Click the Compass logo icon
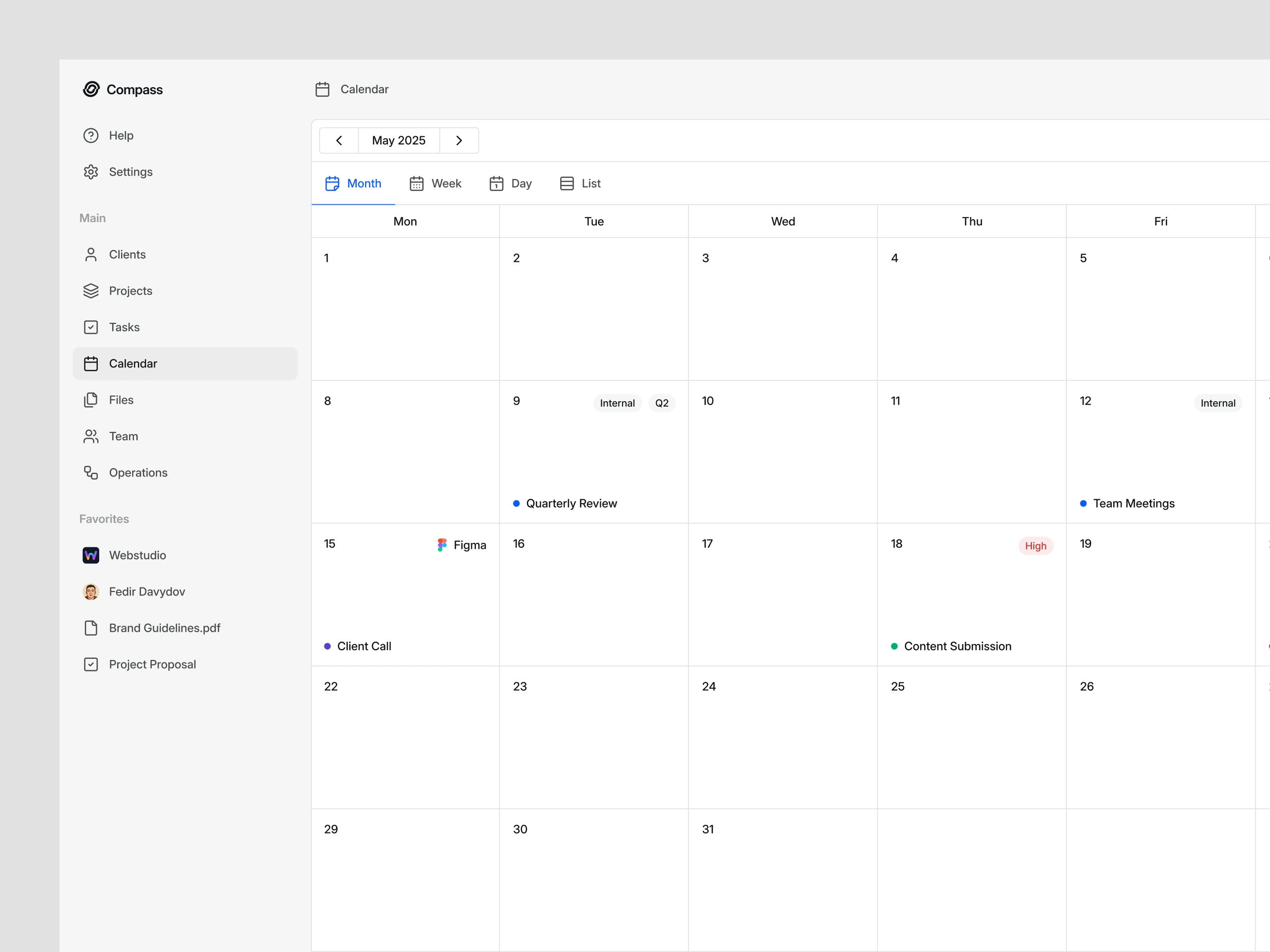1270x952 pixels. click(x=91, y=90)
